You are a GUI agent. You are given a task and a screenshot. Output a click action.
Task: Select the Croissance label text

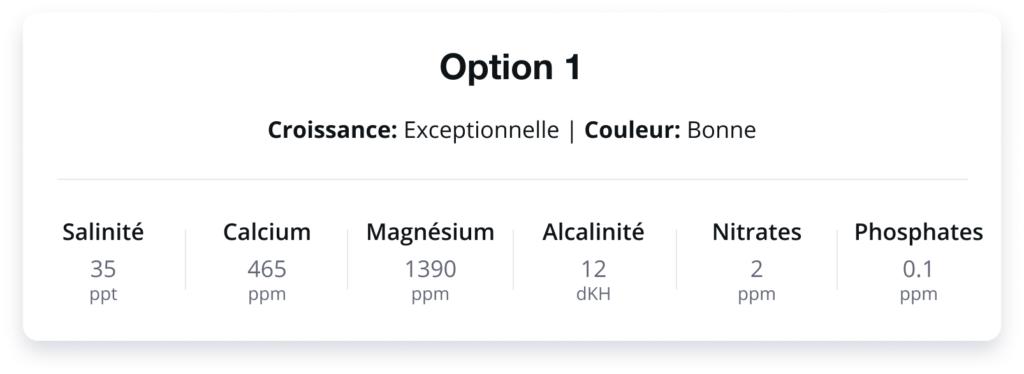tap(332, 130)
